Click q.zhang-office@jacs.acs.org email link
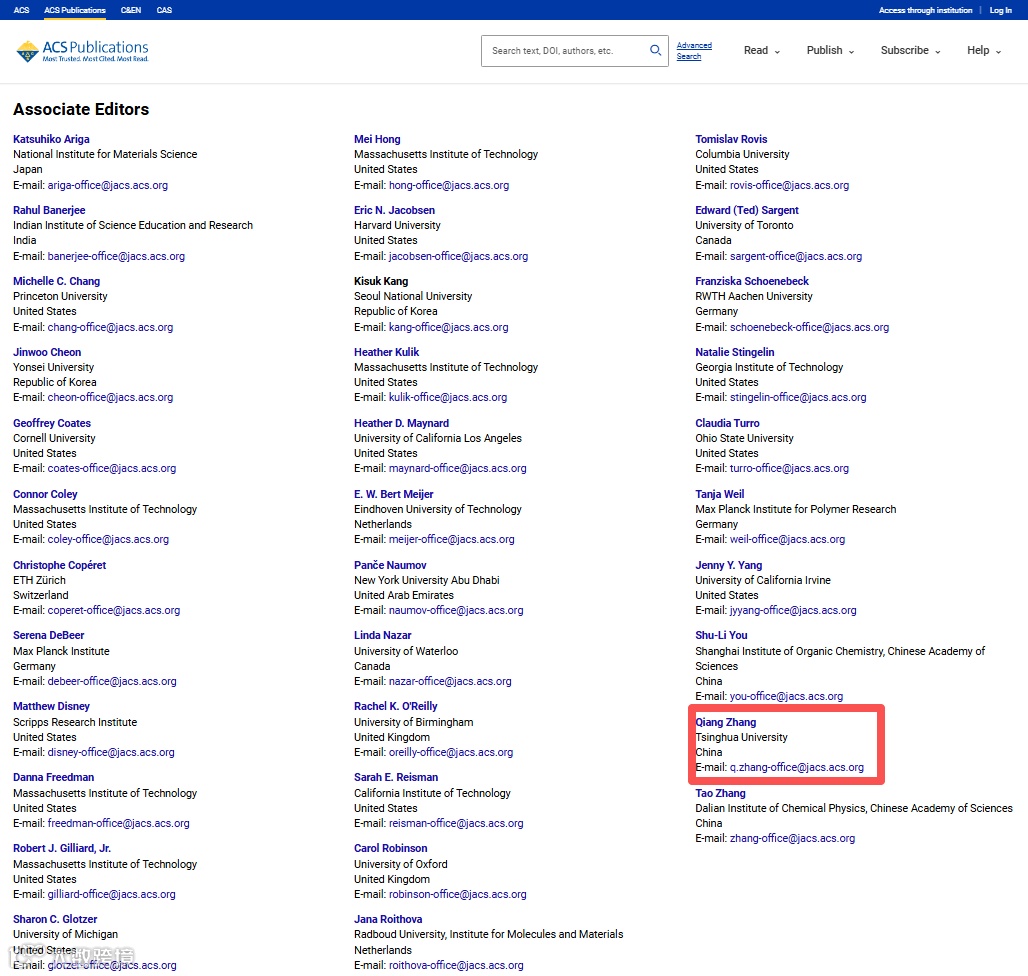This screenshot has height=976, width=1028. 797,768
